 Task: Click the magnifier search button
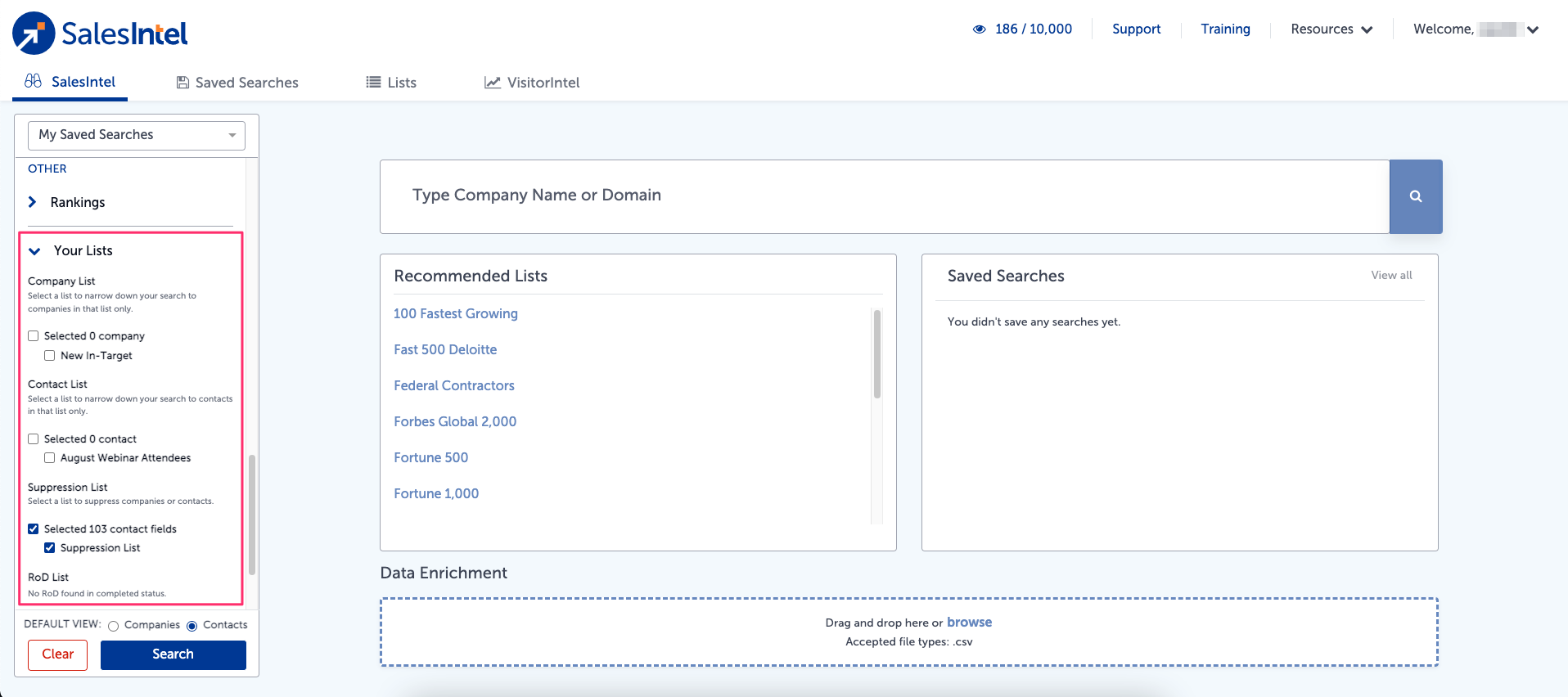[1416, 196]
